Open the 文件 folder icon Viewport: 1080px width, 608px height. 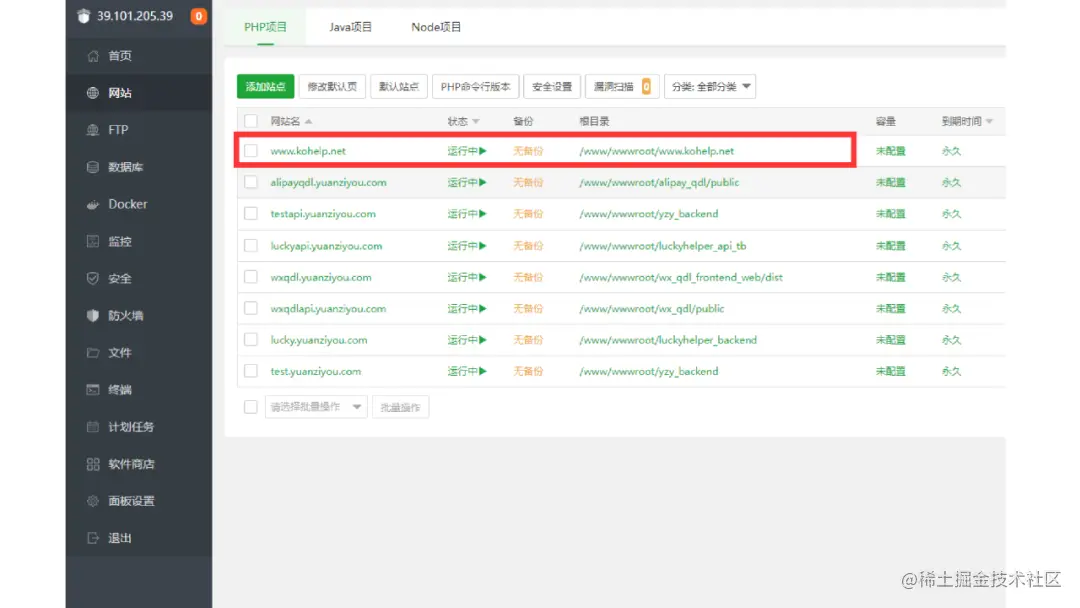[x=93, y=353]
